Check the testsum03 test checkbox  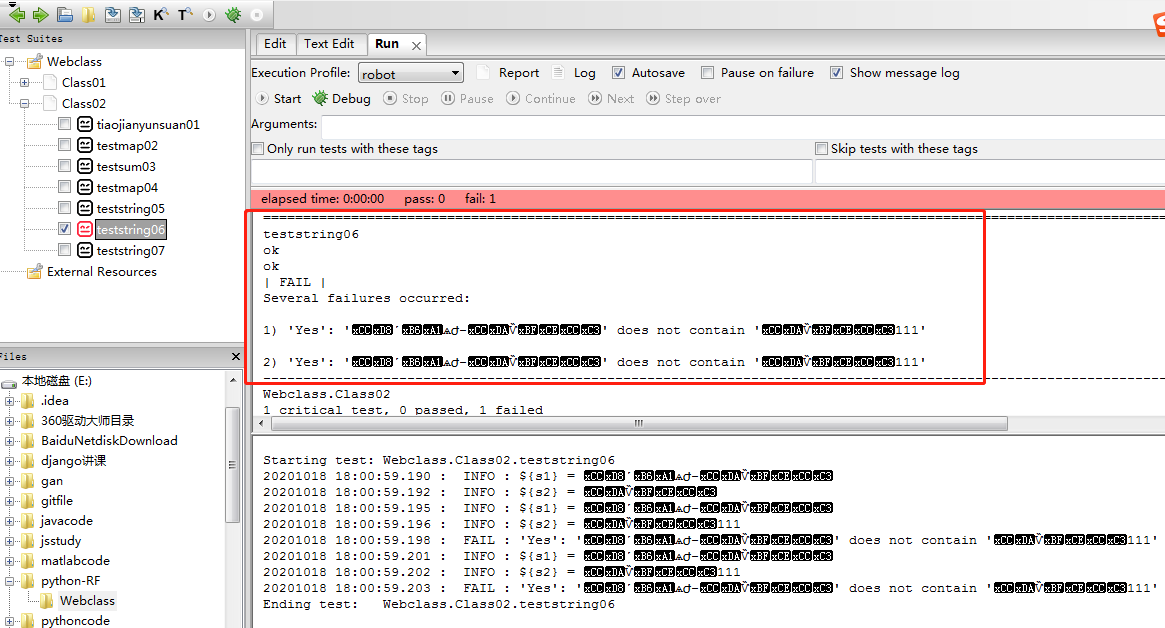point(65,165)
